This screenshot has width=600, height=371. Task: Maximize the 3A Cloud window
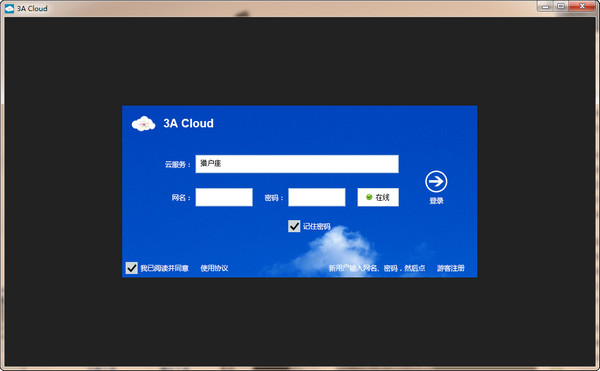pyautogui.click(x=561, y=7)
